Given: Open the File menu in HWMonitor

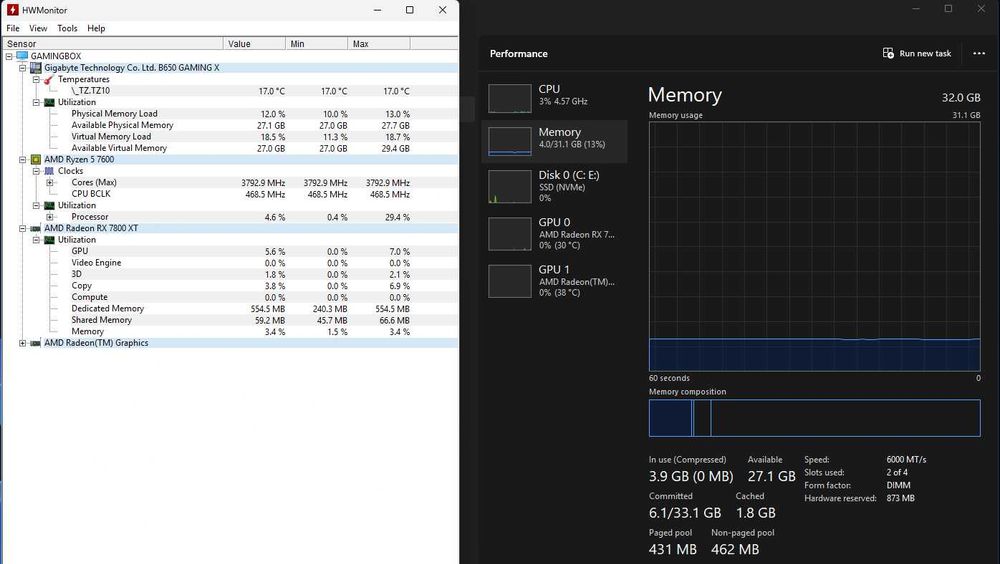Looking at the screenshot, I should (13, 28).
